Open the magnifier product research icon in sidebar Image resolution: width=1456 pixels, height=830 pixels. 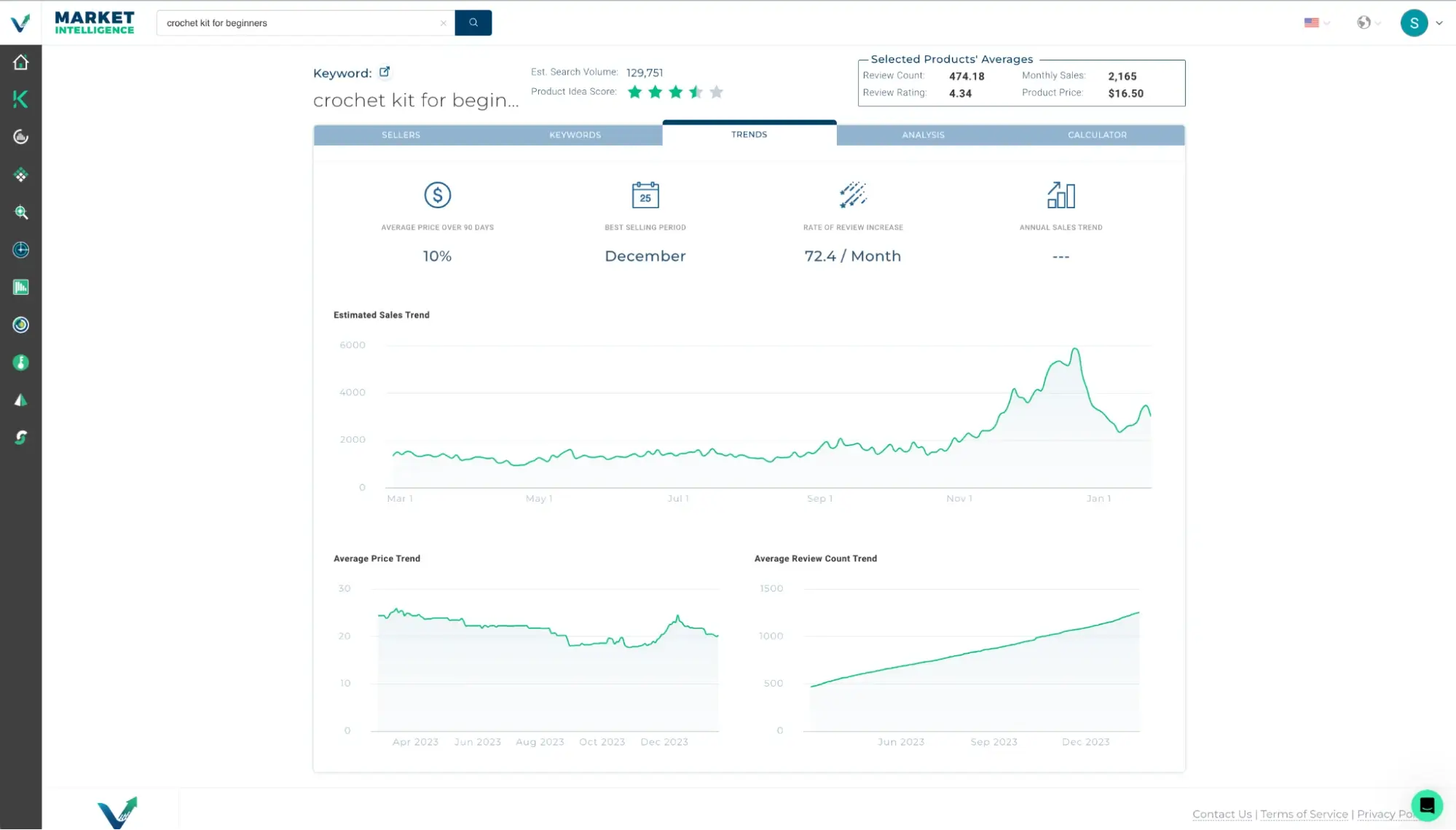click(x=20, y=213)
